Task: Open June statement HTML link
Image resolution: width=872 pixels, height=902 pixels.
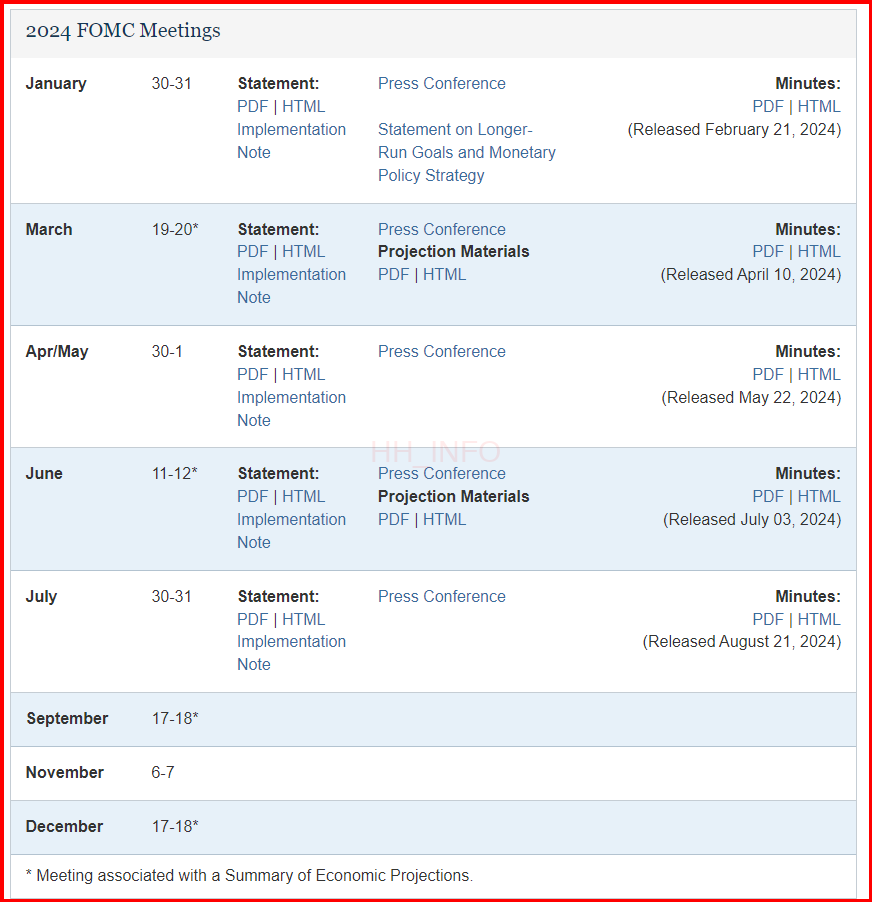Action: click(304, 496)
